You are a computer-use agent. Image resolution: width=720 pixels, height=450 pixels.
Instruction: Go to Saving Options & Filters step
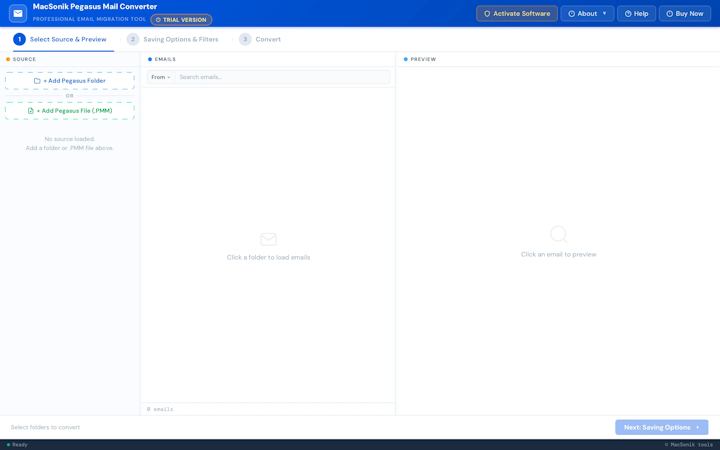click(172, 39)
